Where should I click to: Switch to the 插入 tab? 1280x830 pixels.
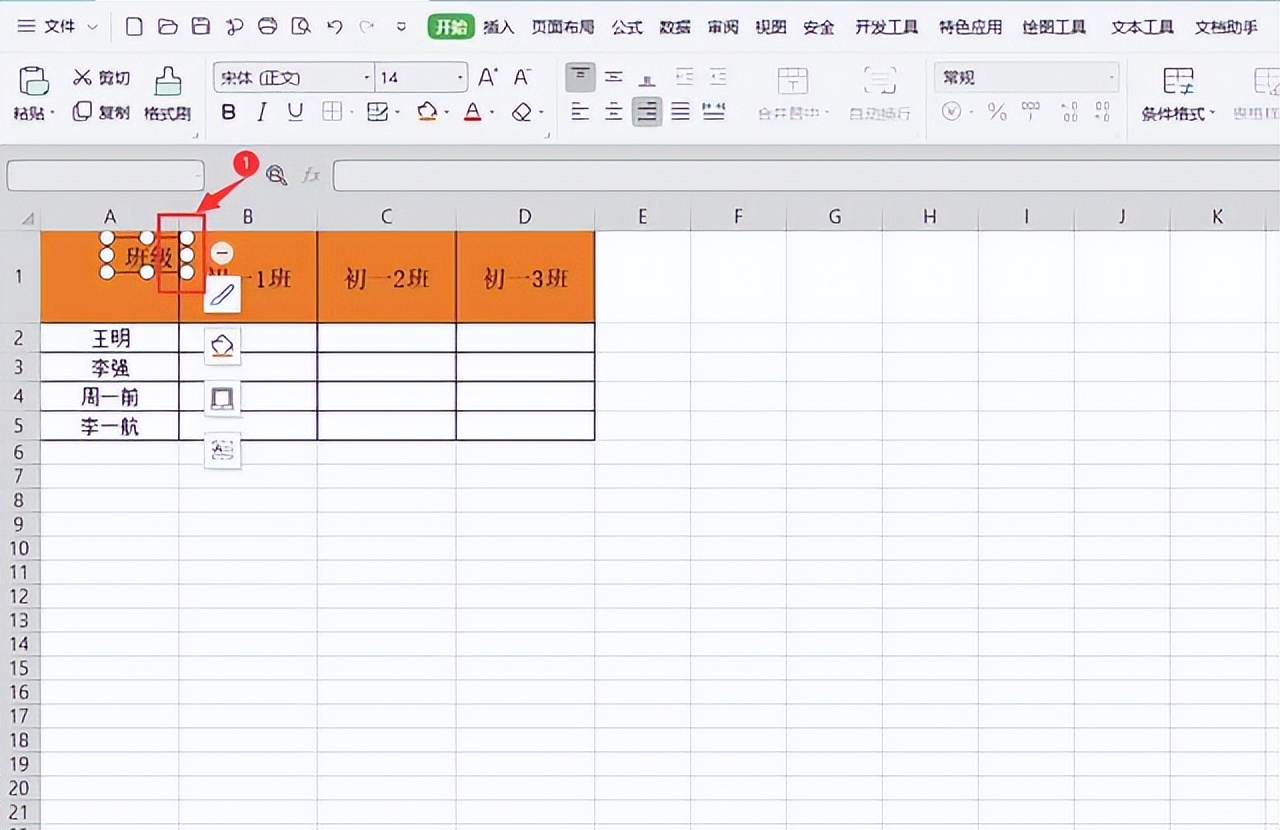point(498,27)
